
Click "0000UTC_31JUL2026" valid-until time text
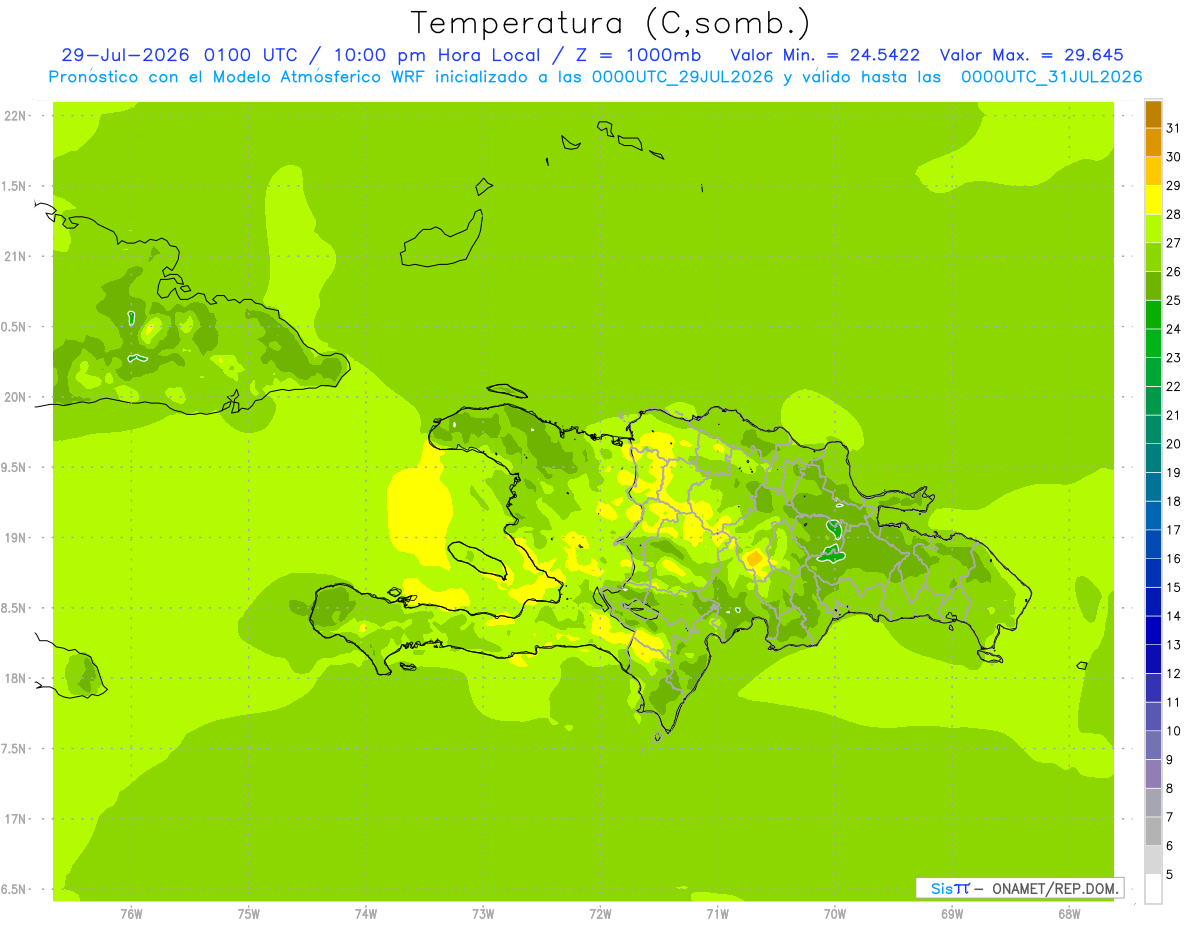(1051, 77)
